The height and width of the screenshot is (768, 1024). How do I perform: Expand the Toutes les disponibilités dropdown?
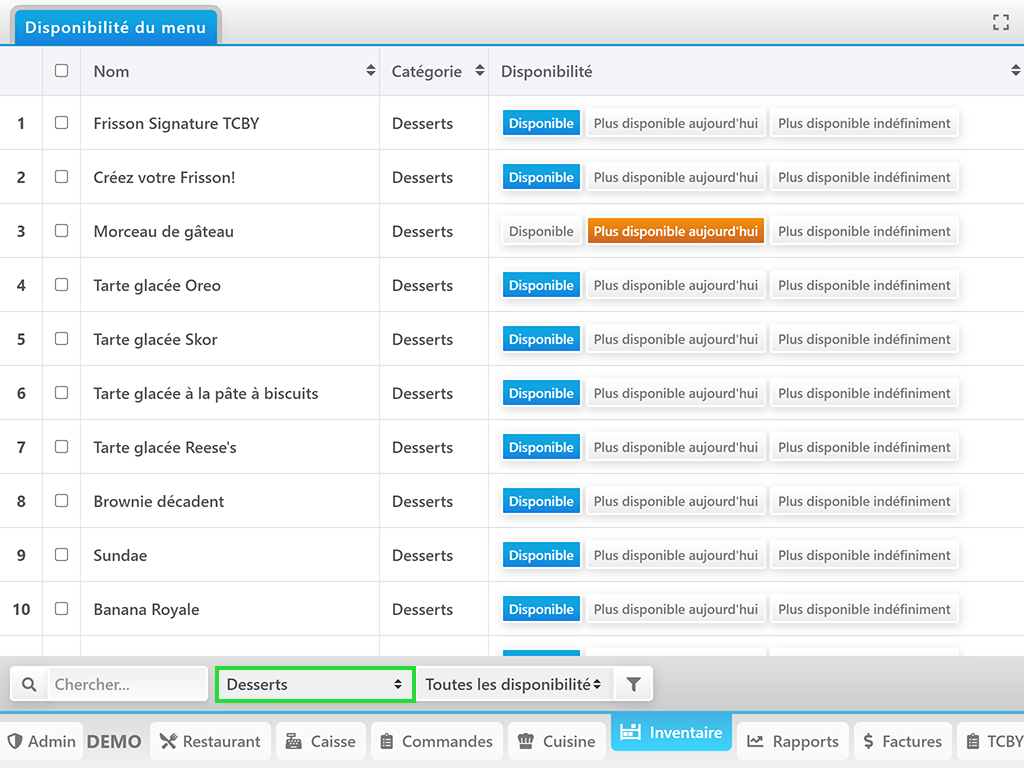513,685
